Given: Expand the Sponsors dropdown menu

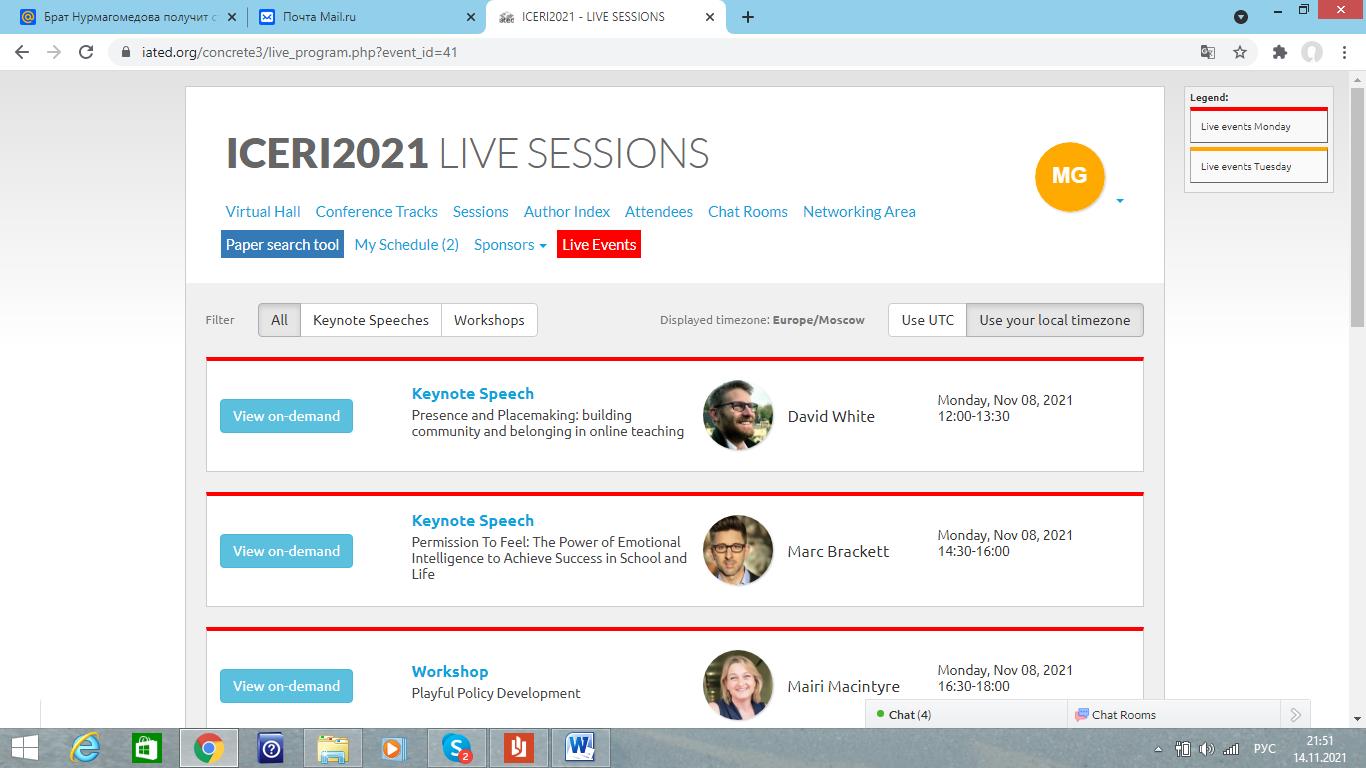Looking at the screenshot, I should [510, 245].
